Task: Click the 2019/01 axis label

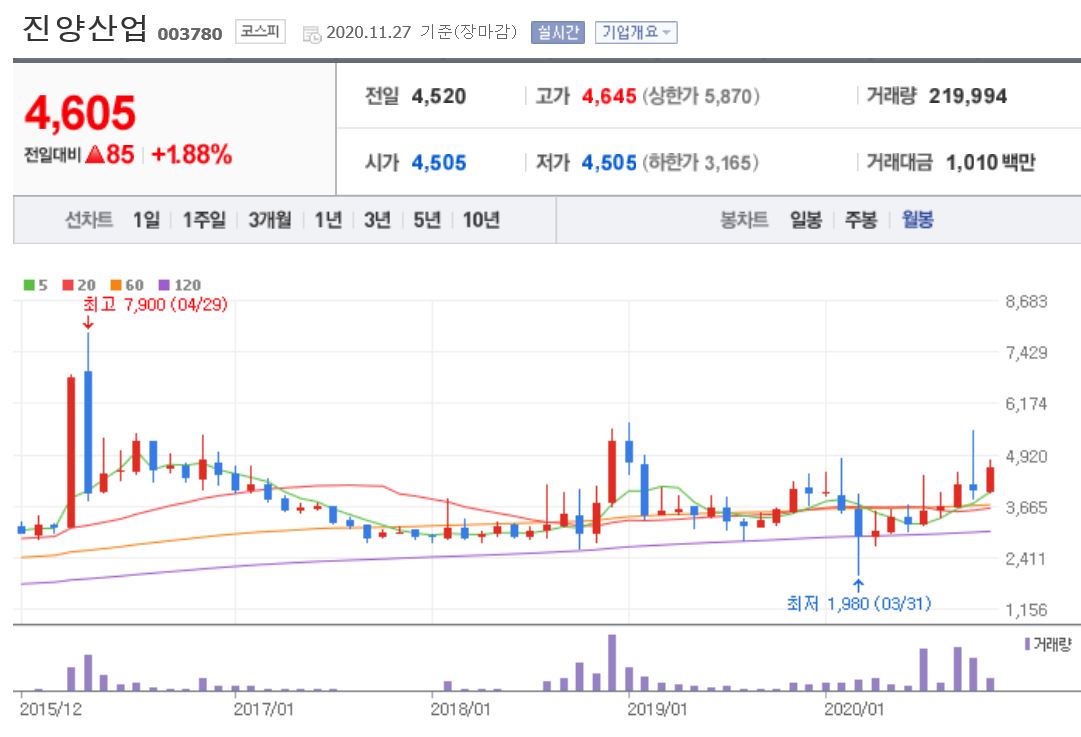Action: click(x=657, y=709)
